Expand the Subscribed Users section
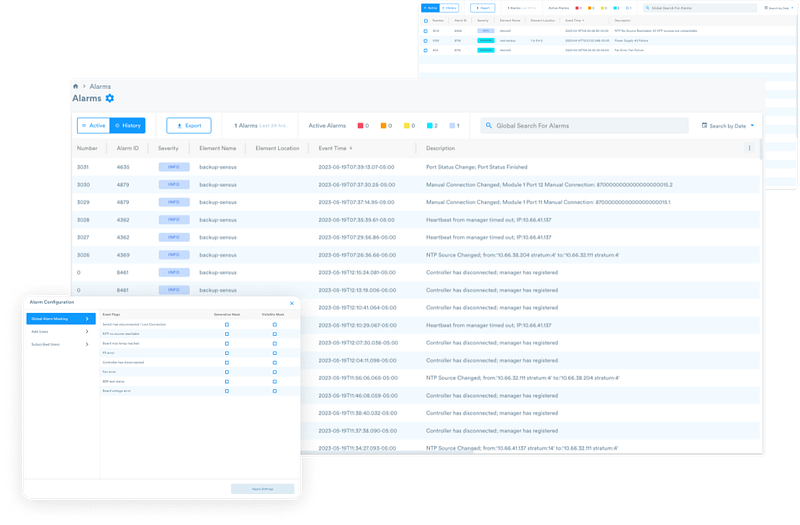Viewport: 800px width, 525px height. click(x=61, y=344)
